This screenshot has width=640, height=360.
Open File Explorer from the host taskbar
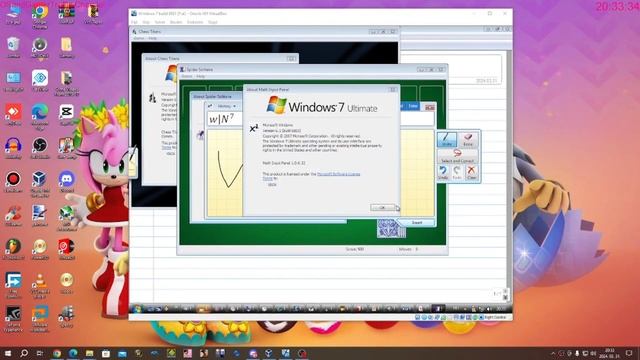(89, 353)
